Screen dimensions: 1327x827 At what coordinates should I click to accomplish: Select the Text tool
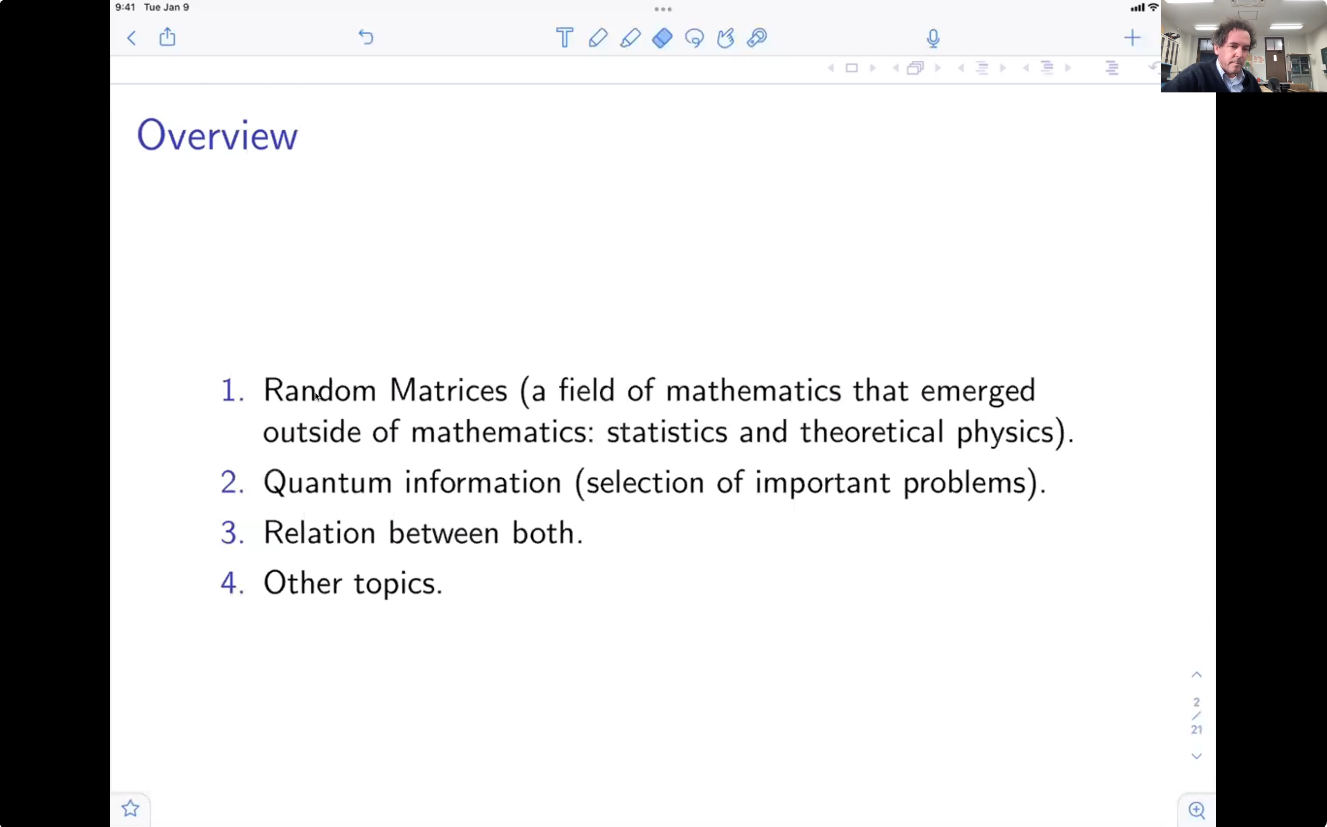pyautogui.click(x=564, y=38)
